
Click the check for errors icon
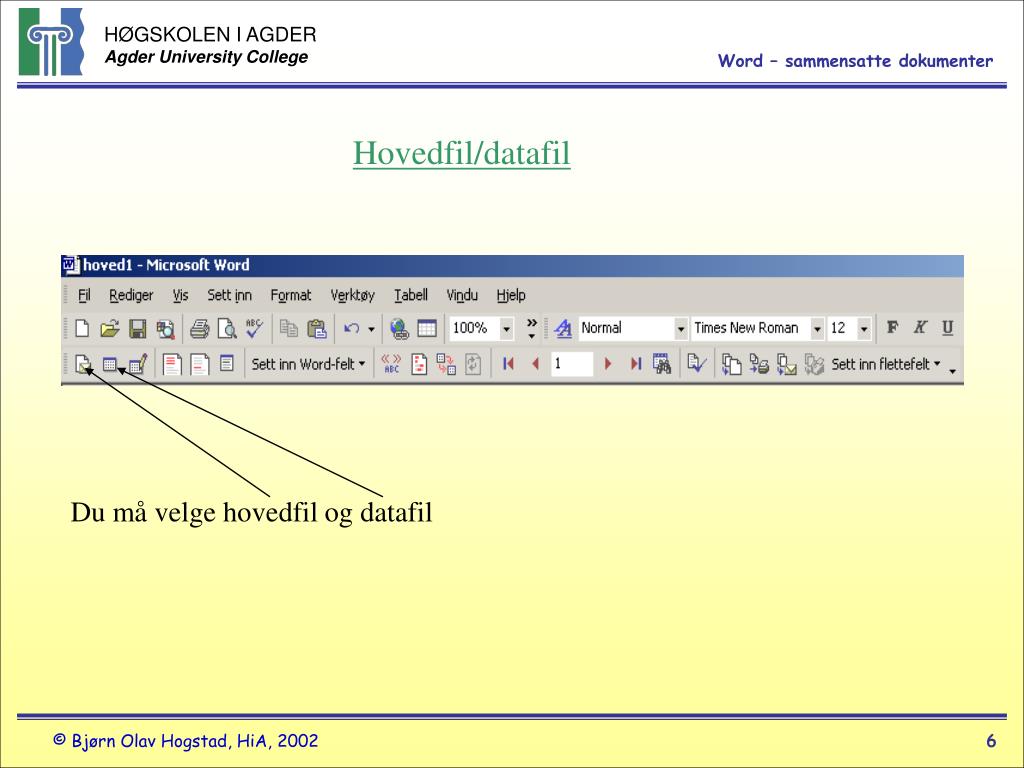point(697,363)
